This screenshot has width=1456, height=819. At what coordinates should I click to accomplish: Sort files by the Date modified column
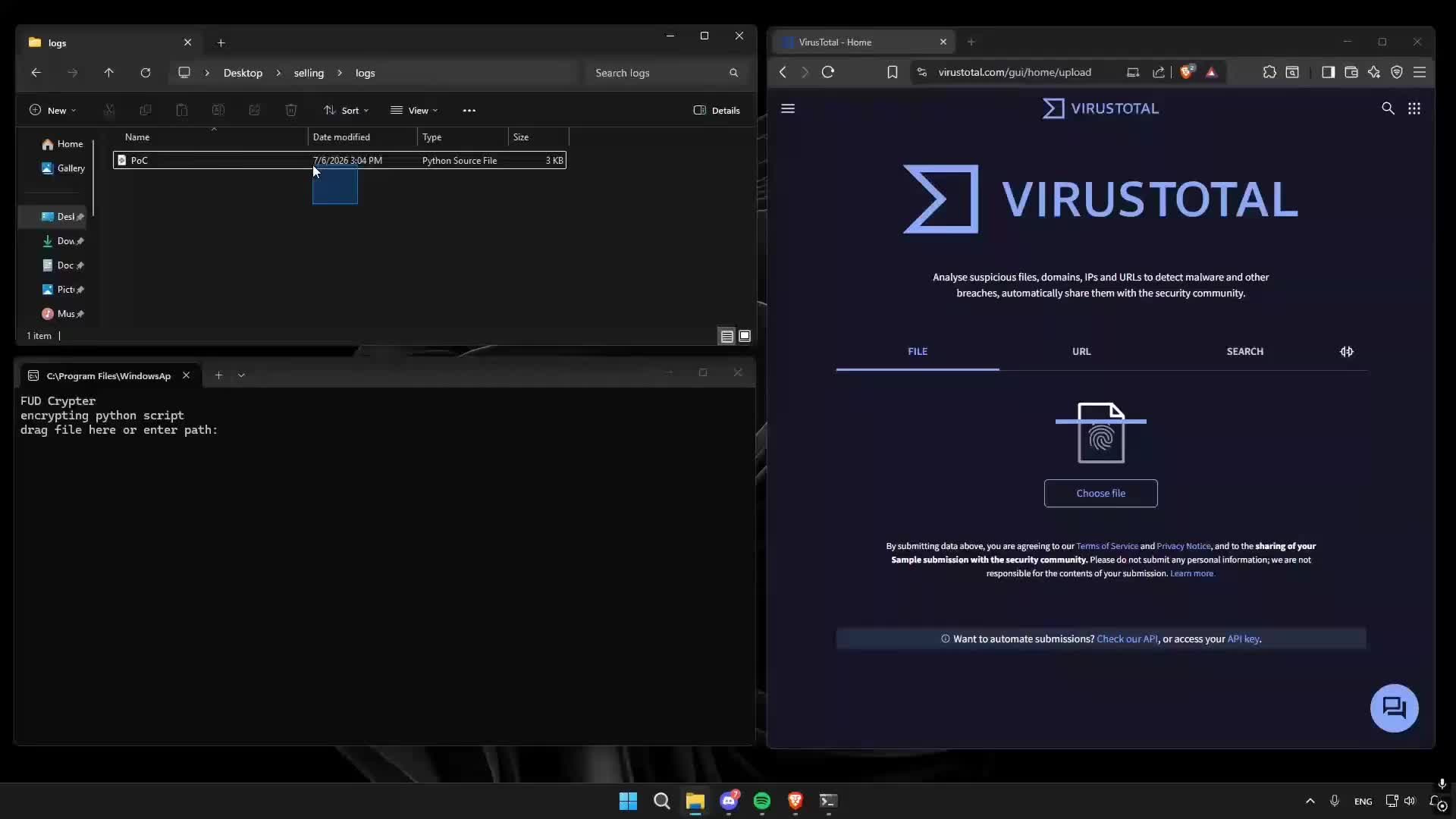[x=362, y=137]
